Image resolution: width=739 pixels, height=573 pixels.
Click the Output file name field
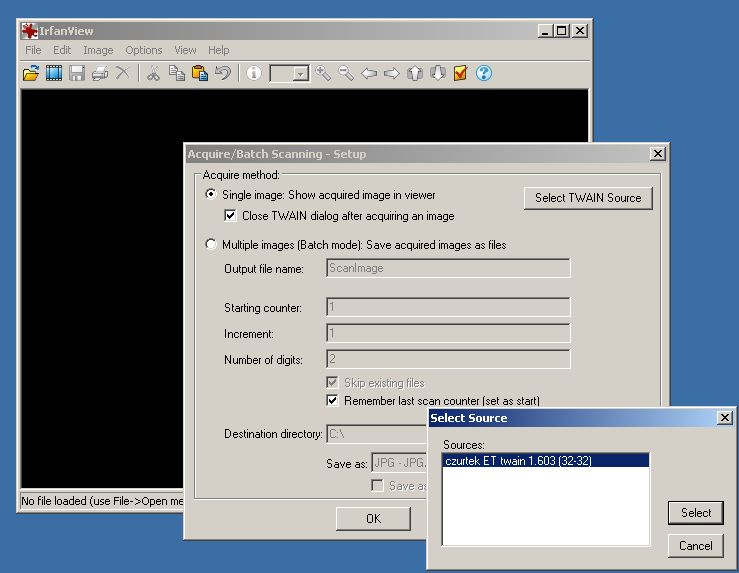pos(448,268)
